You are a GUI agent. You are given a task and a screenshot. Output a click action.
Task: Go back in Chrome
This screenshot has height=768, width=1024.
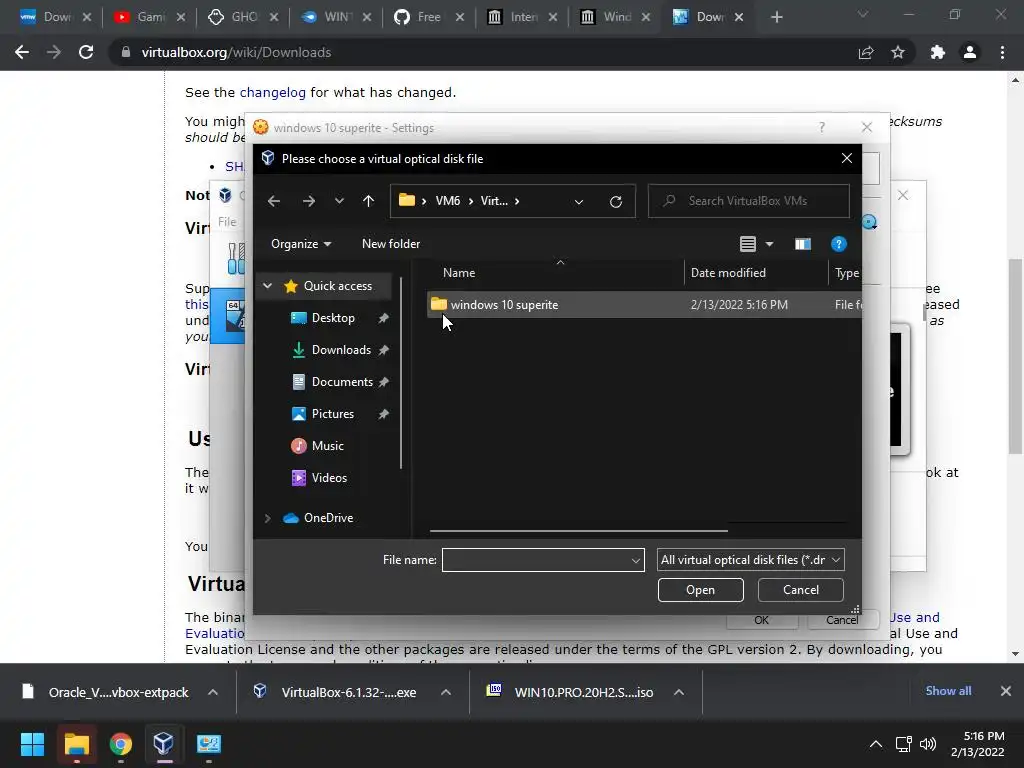[x=22, y=52]
